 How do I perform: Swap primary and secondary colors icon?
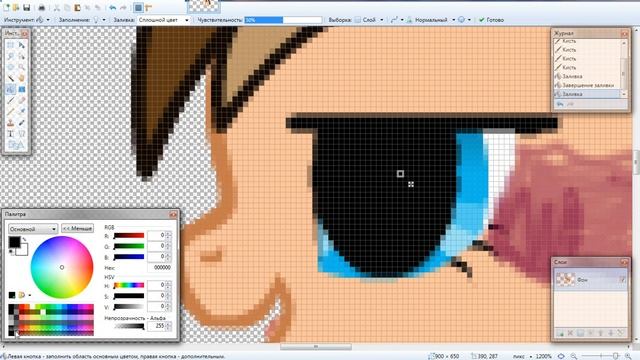coord(24,239)
